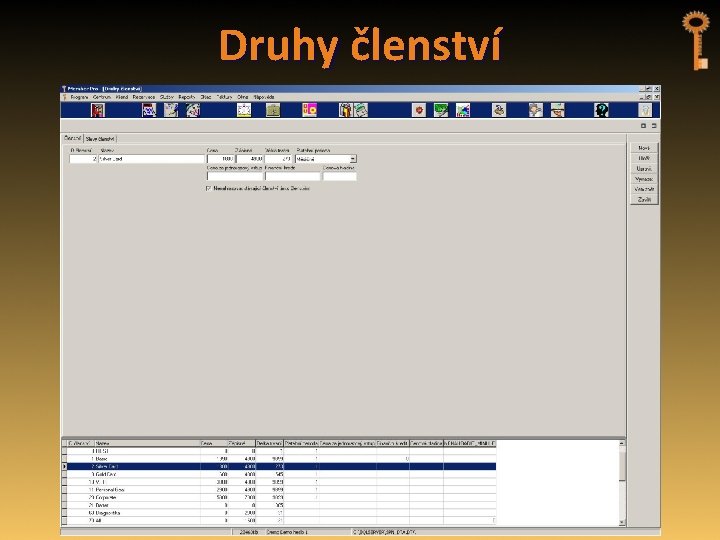This screenshot has height=540, width=720.
Task: Click the Nový button
Action: tap(644, 148)
